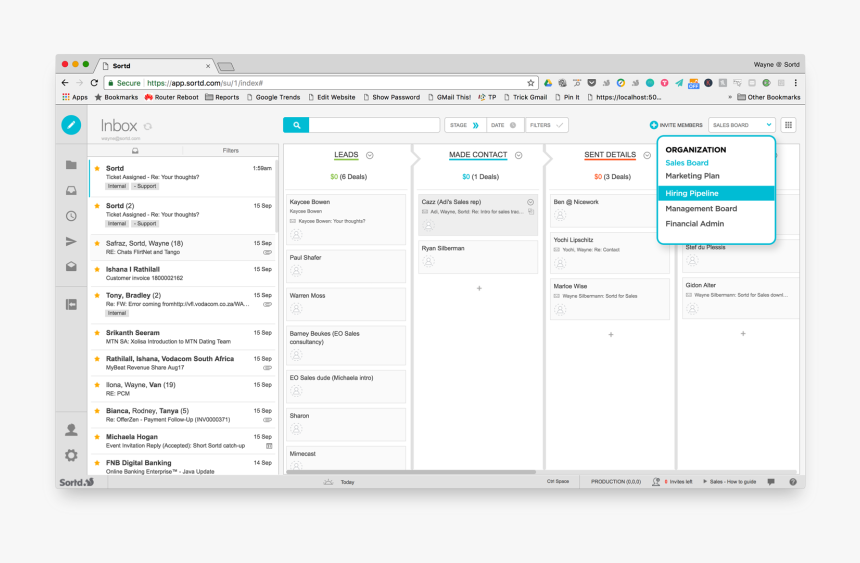The image size is (860, 563).
Task: Open the folder icon in the left sidebar
Action: [71, 165]
